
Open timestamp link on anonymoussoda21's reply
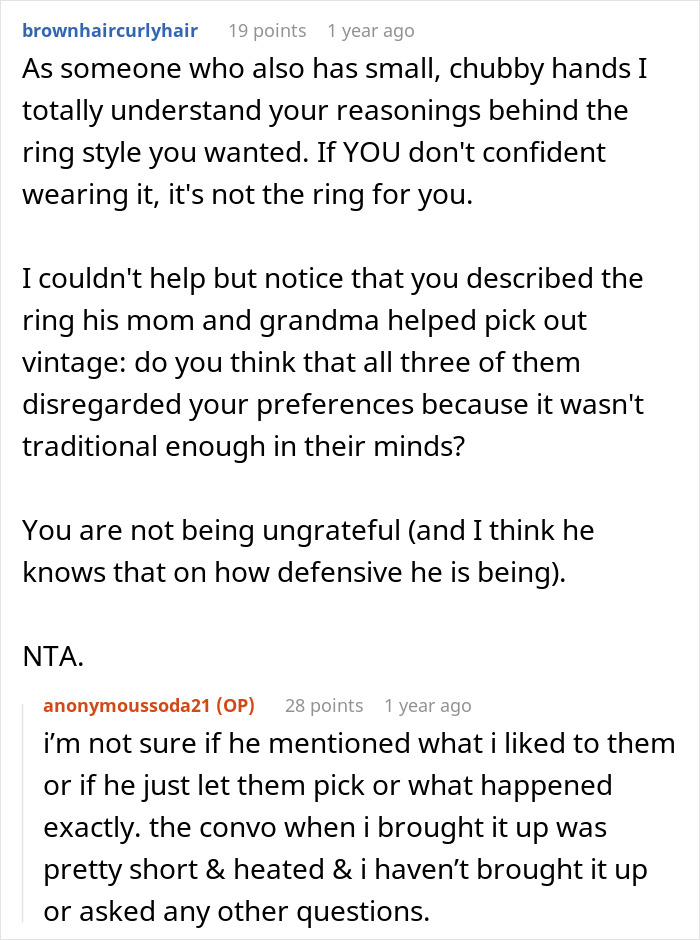coord(427,706)
